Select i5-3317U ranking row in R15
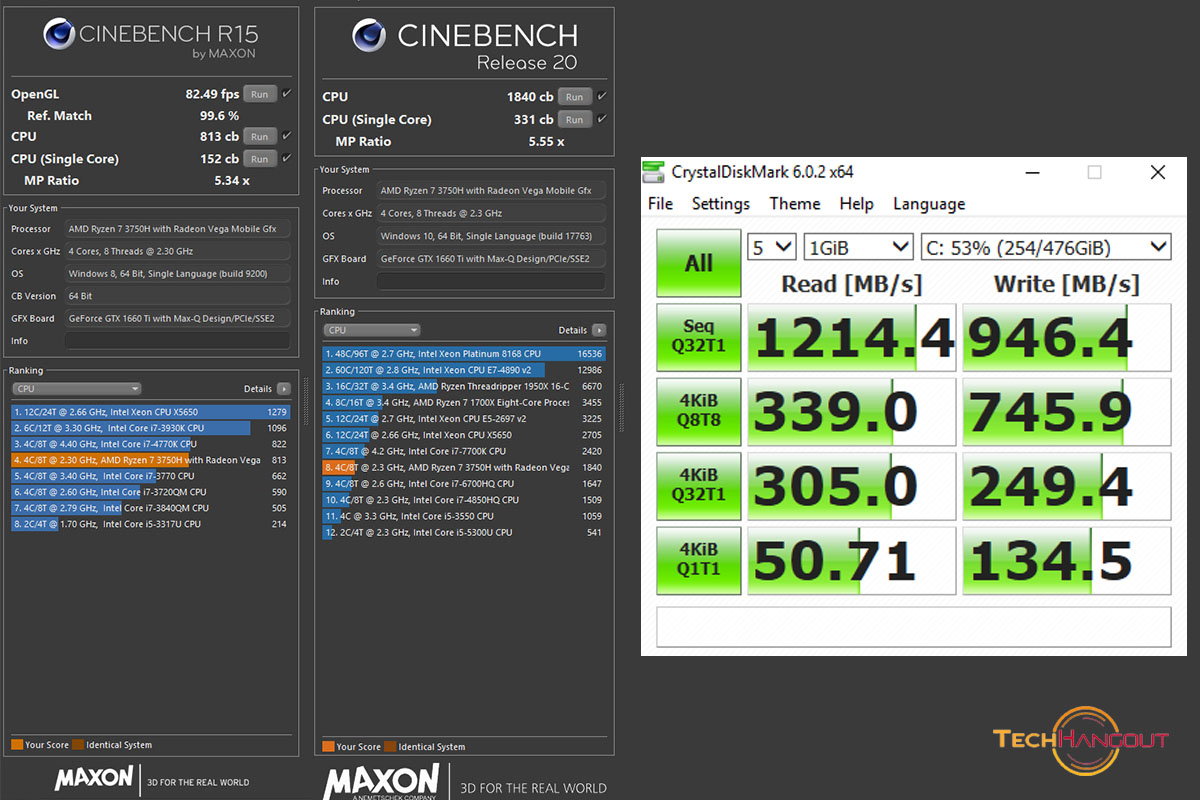Image resolution: width=1200 pixels, height=800 pixels. pyautogui.click(x=151, y=524)
